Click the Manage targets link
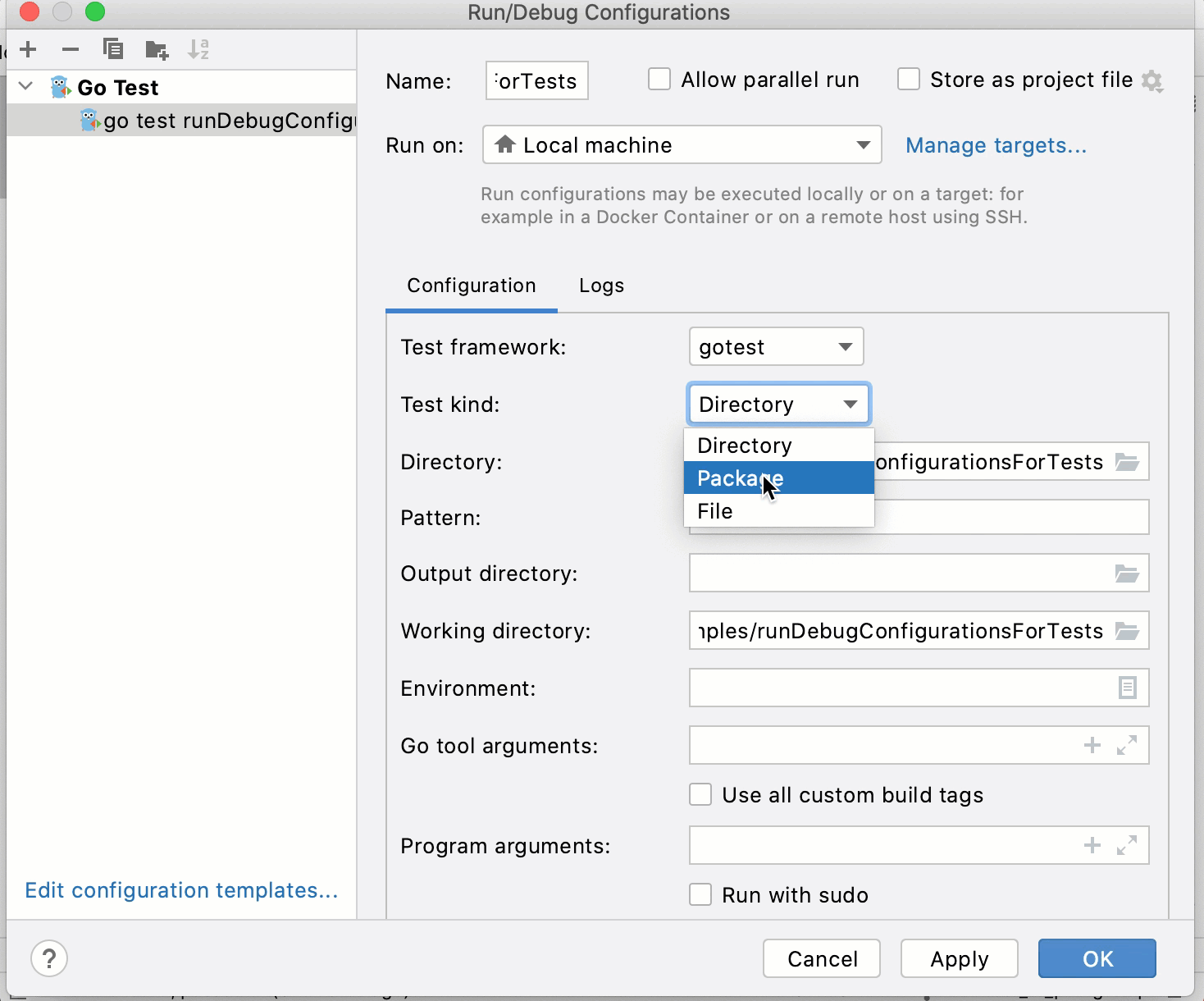The height and width of the screenshot is (1001, 1204). tap(996, 145)
